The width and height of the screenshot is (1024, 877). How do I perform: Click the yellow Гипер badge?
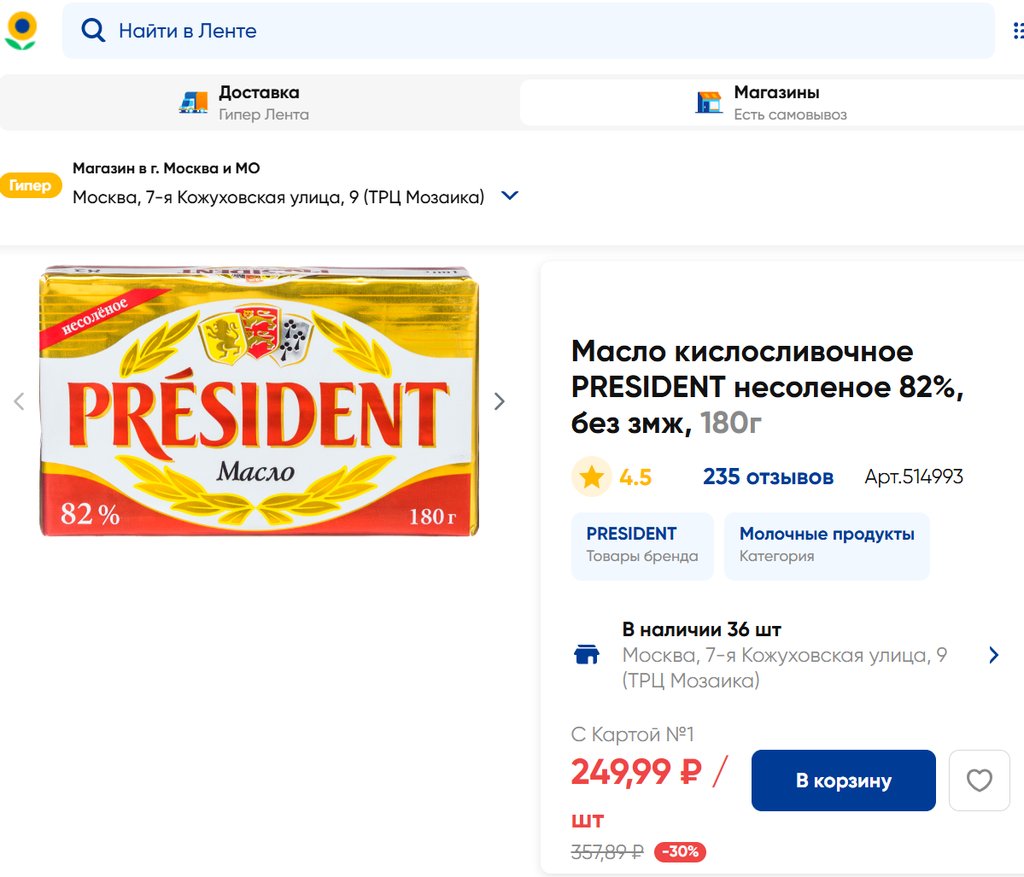[31, 185]
